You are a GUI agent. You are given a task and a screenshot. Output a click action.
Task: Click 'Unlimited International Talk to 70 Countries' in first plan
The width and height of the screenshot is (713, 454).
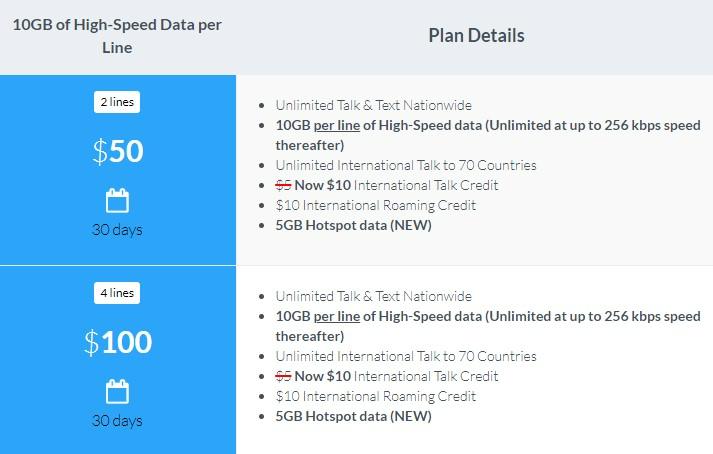click(x=406, y=165)
